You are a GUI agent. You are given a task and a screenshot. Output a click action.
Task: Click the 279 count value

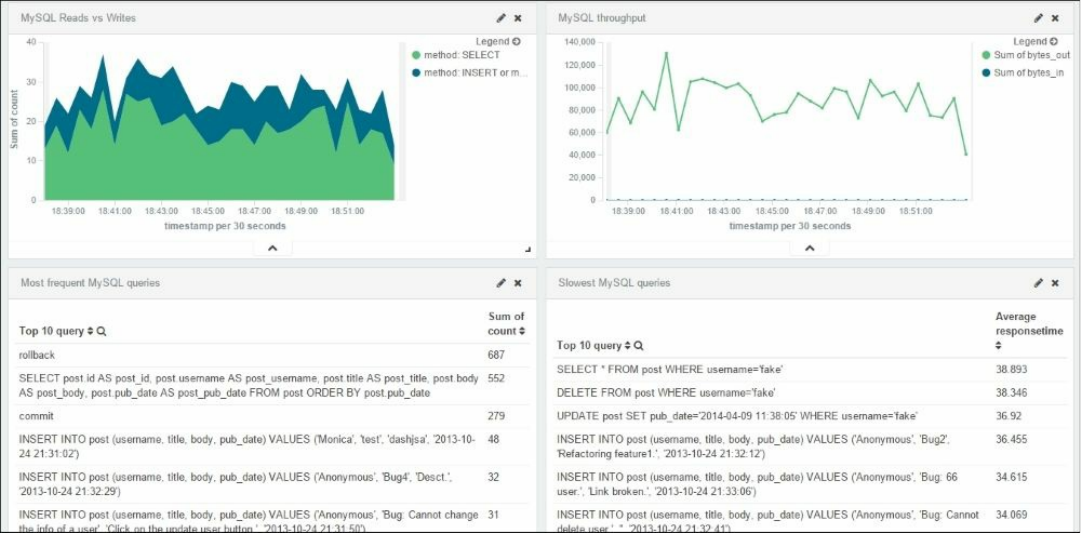pyautogui.click(x=496, y=416)
